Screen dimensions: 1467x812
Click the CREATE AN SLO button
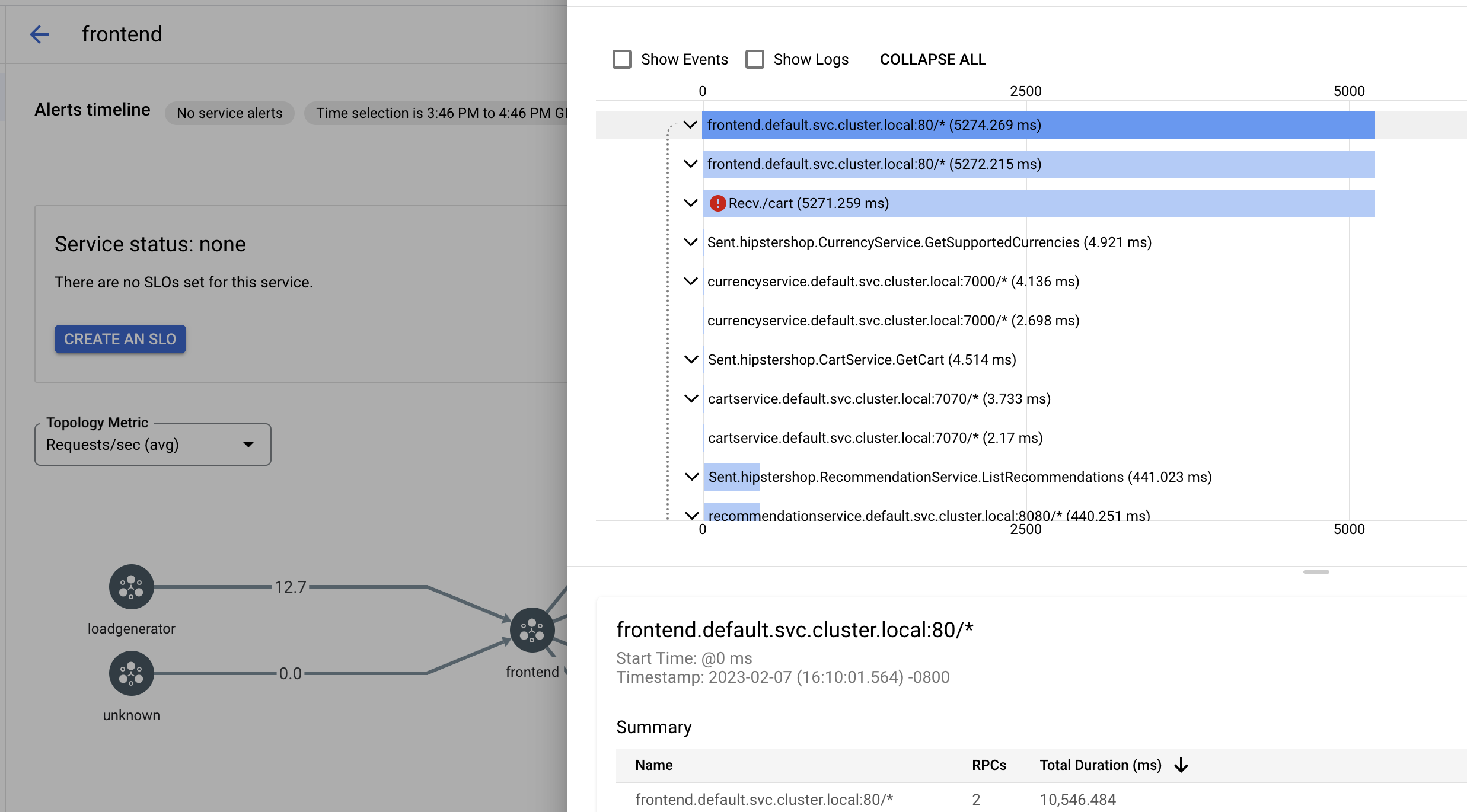(x=120, y=339)
